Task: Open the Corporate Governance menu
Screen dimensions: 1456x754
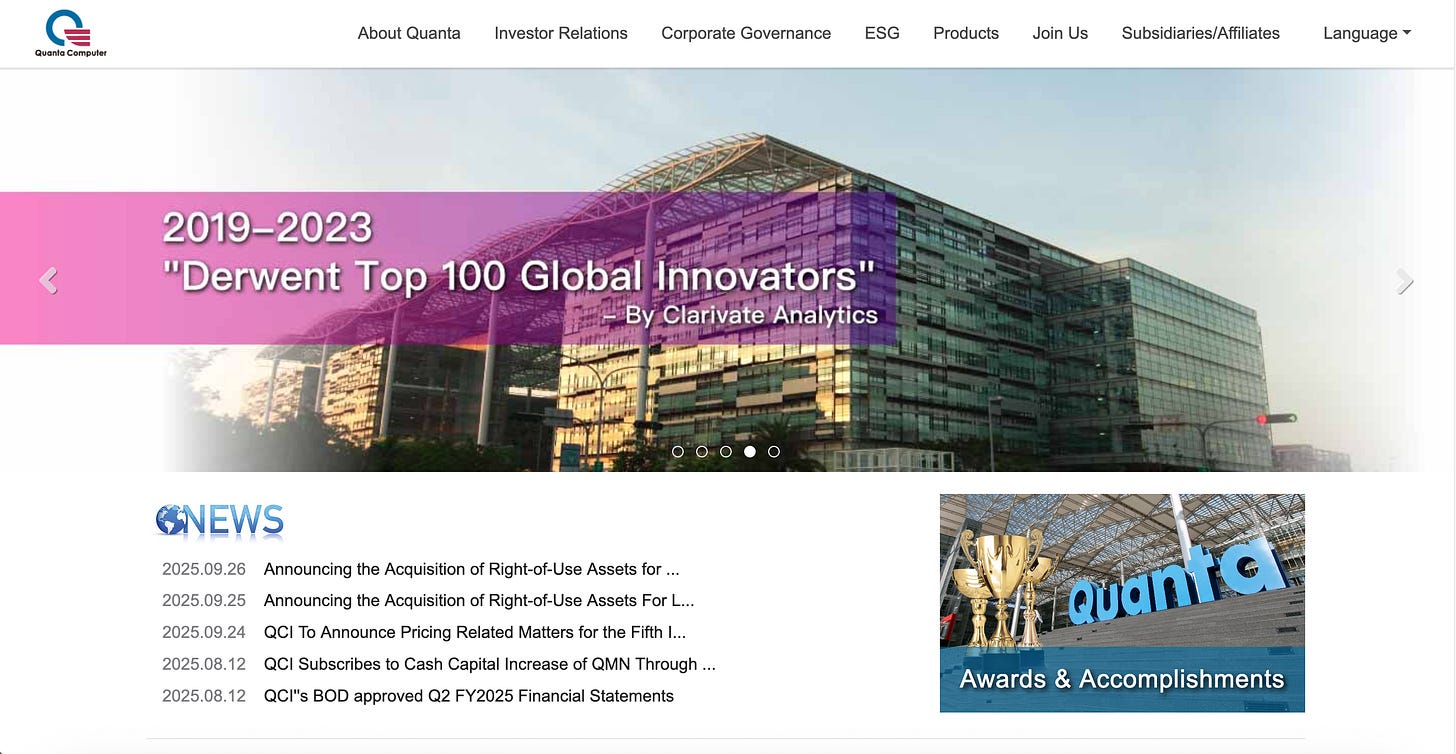Action: pos(746,33)
